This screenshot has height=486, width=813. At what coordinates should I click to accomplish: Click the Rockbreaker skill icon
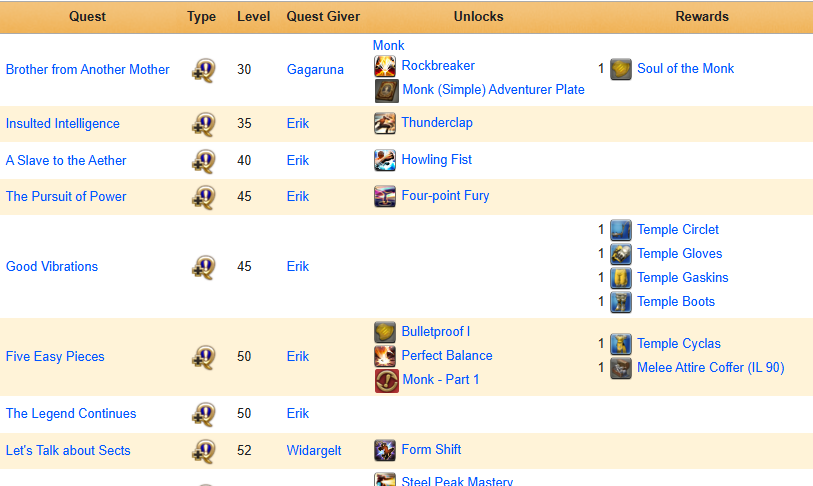pos(385,66)
